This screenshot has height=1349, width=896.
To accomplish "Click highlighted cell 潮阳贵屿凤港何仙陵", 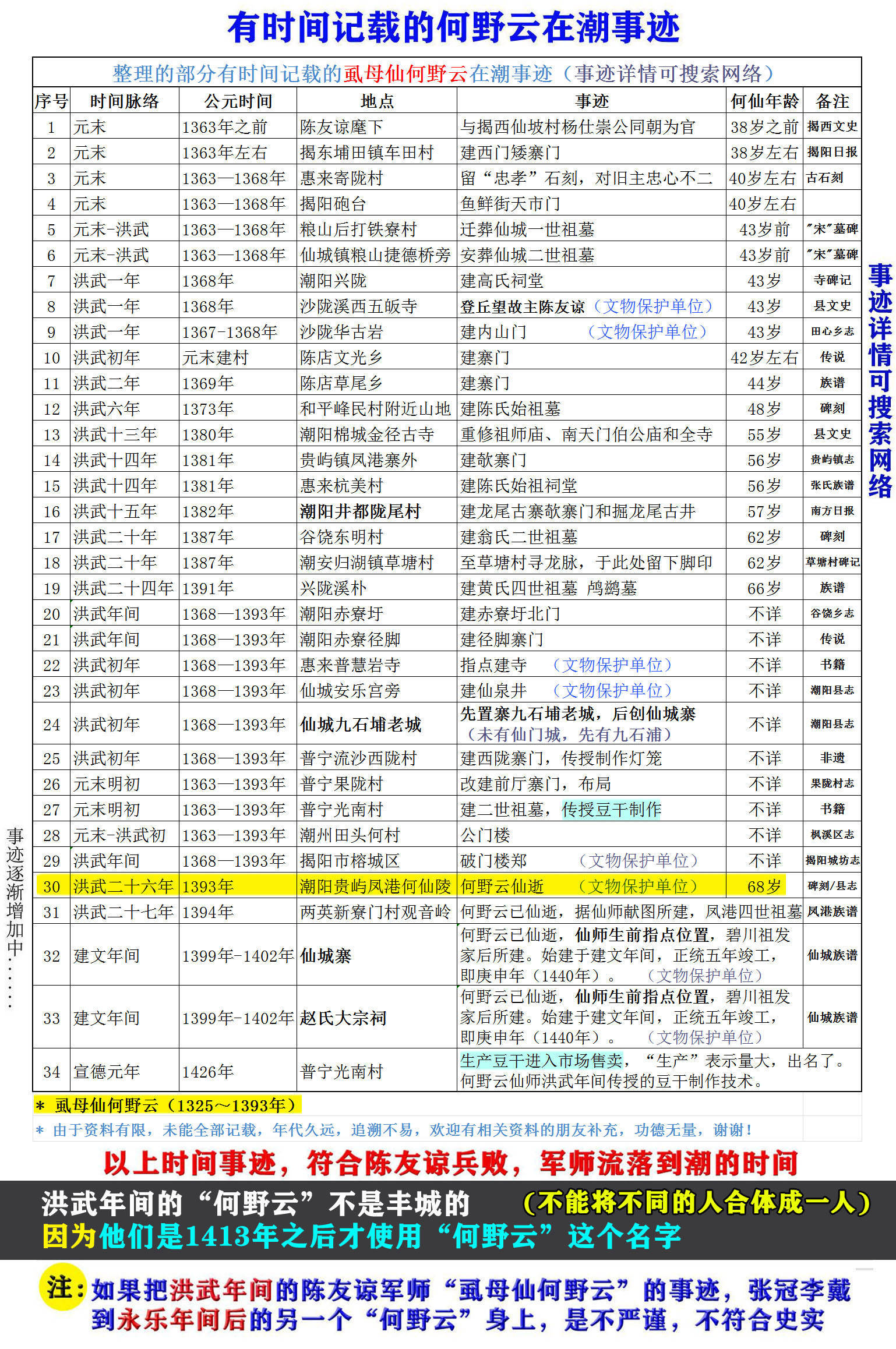I will pos(377,886).
